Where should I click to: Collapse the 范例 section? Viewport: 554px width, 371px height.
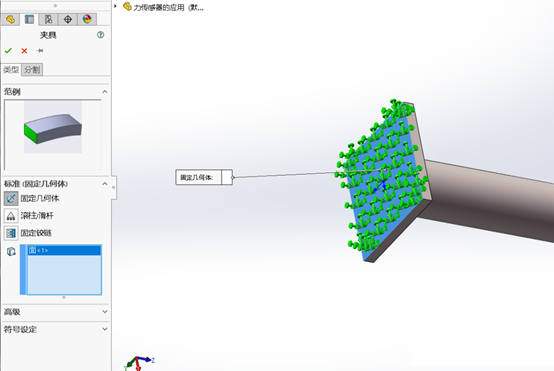pyautogui.click(x=105, y=92)
